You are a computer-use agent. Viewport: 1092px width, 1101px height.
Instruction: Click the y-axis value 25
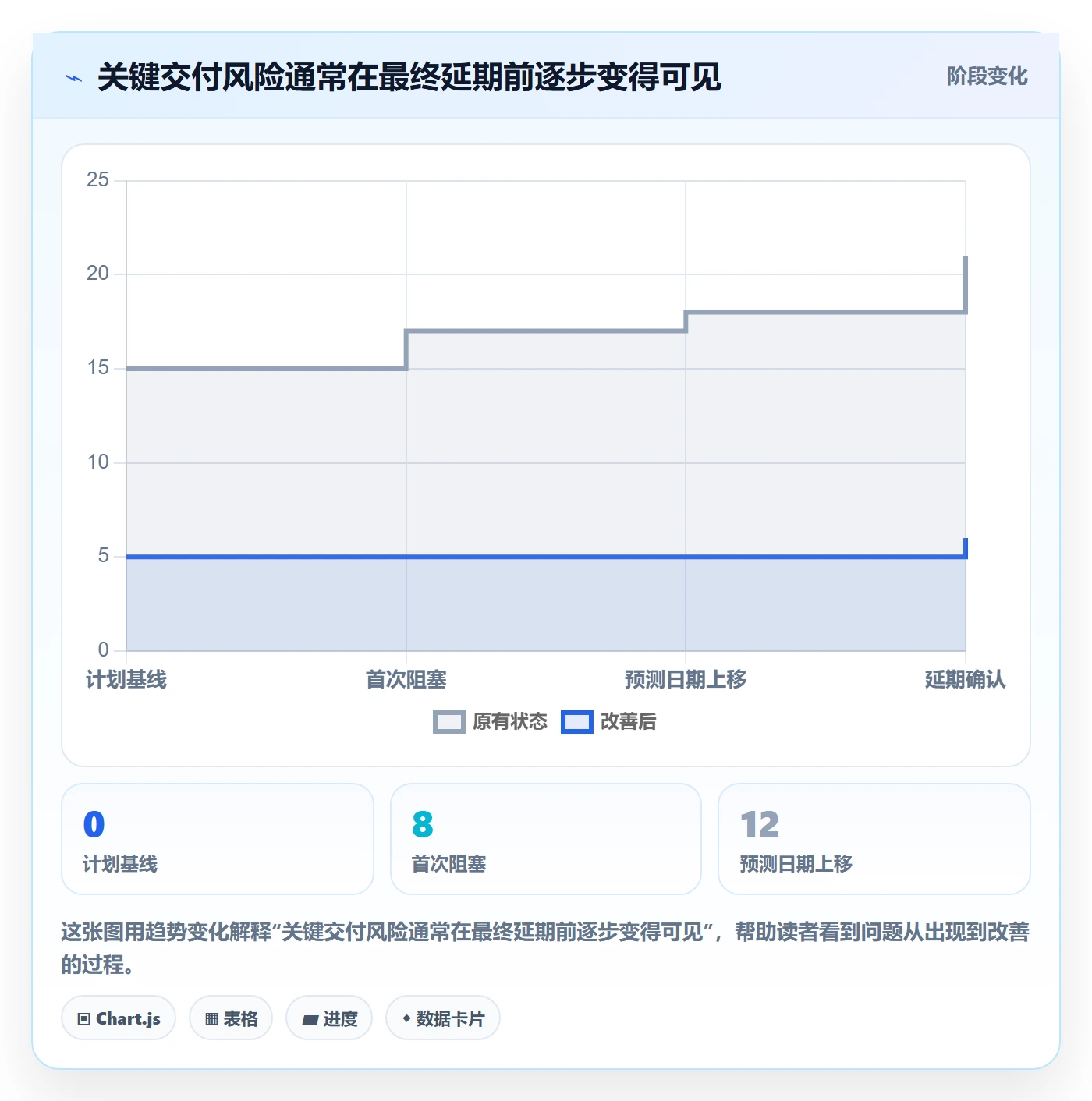(97, 180)
